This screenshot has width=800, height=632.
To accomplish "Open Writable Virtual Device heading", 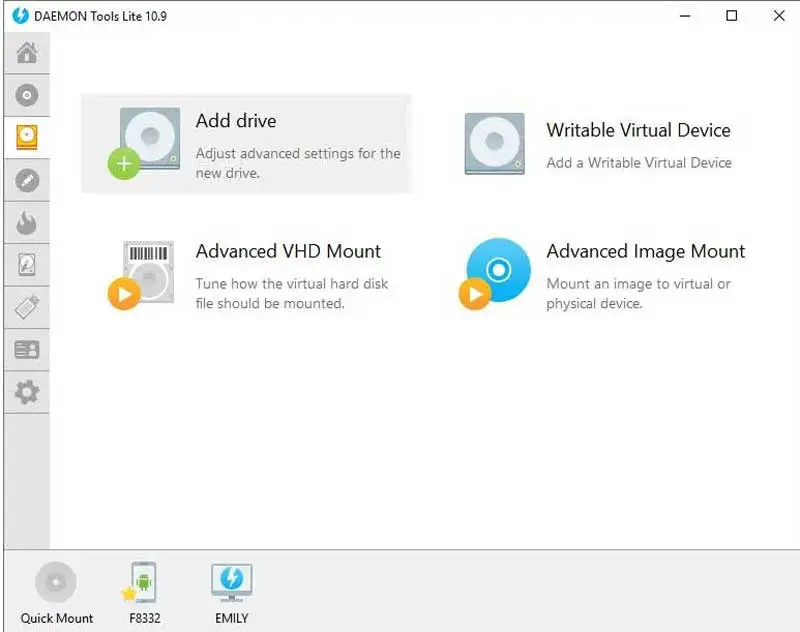I will [638, 130].
